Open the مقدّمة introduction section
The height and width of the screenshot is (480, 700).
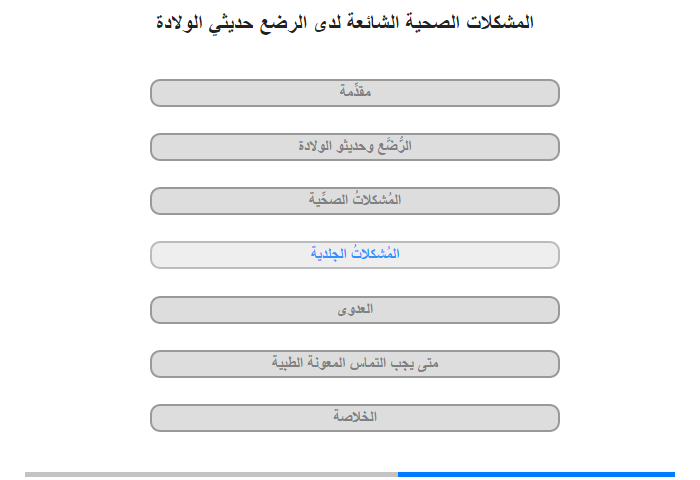pos(354,93)
